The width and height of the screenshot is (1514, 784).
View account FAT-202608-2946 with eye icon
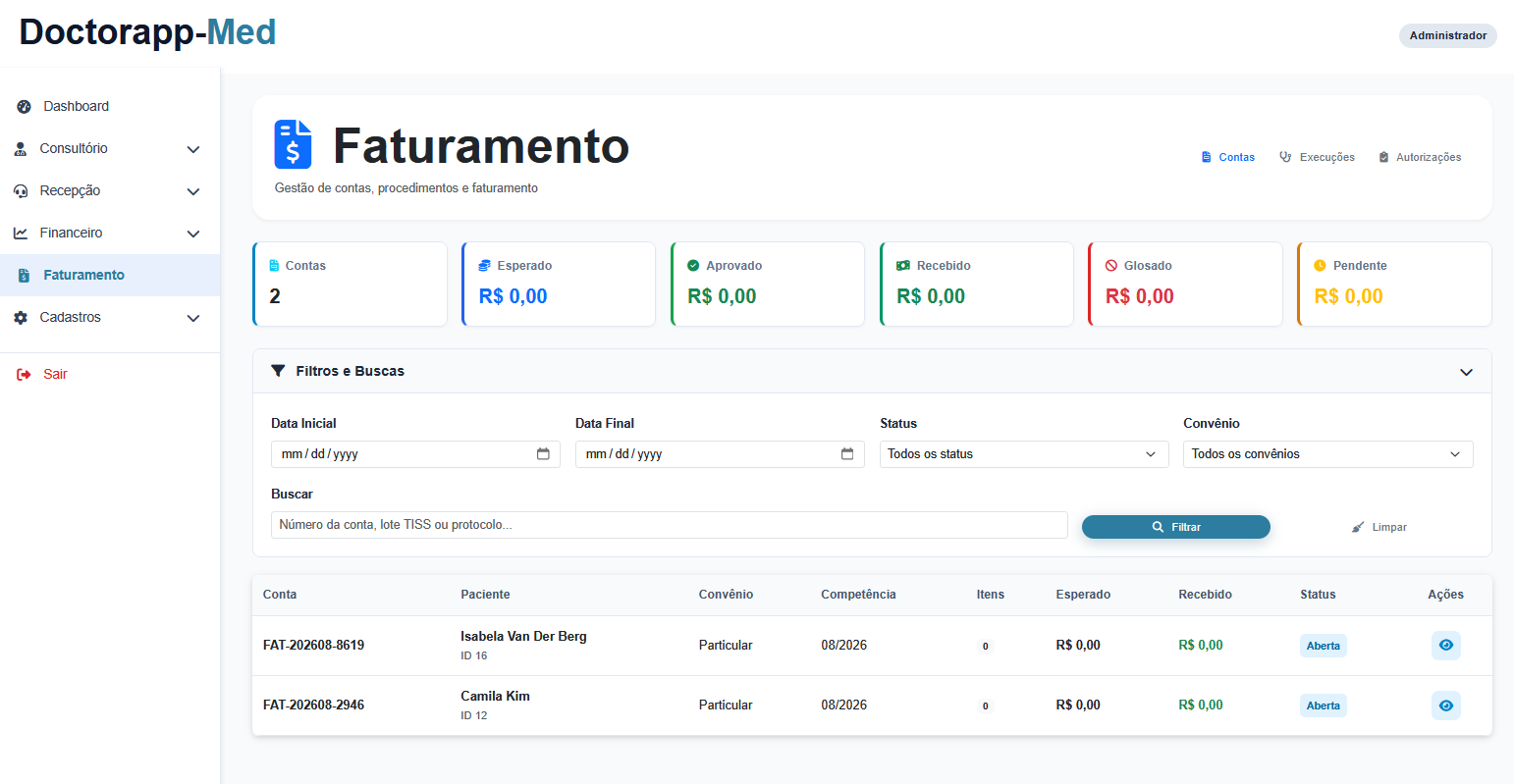point(1445,706)
